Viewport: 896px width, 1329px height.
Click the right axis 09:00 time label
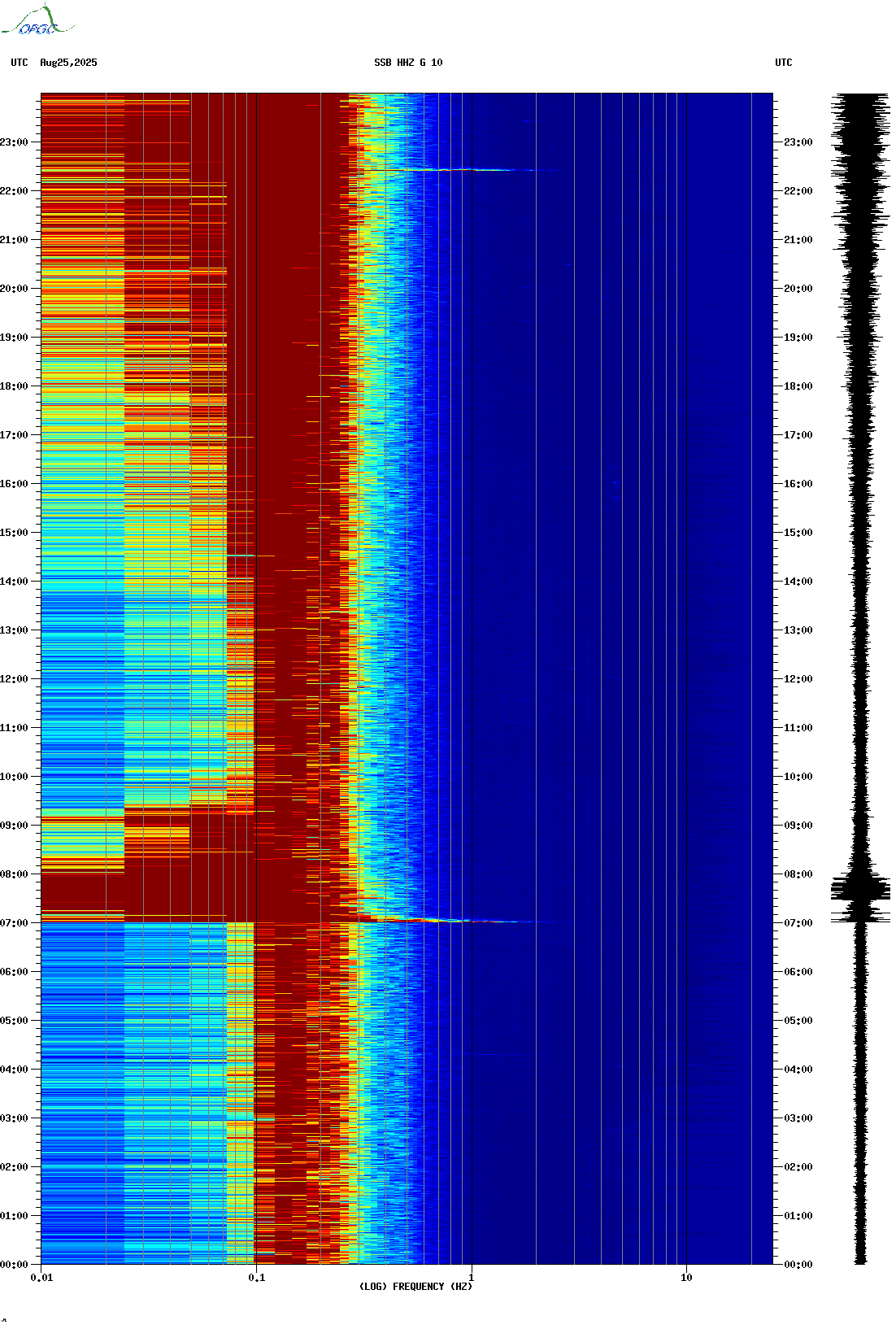[798, 826]
